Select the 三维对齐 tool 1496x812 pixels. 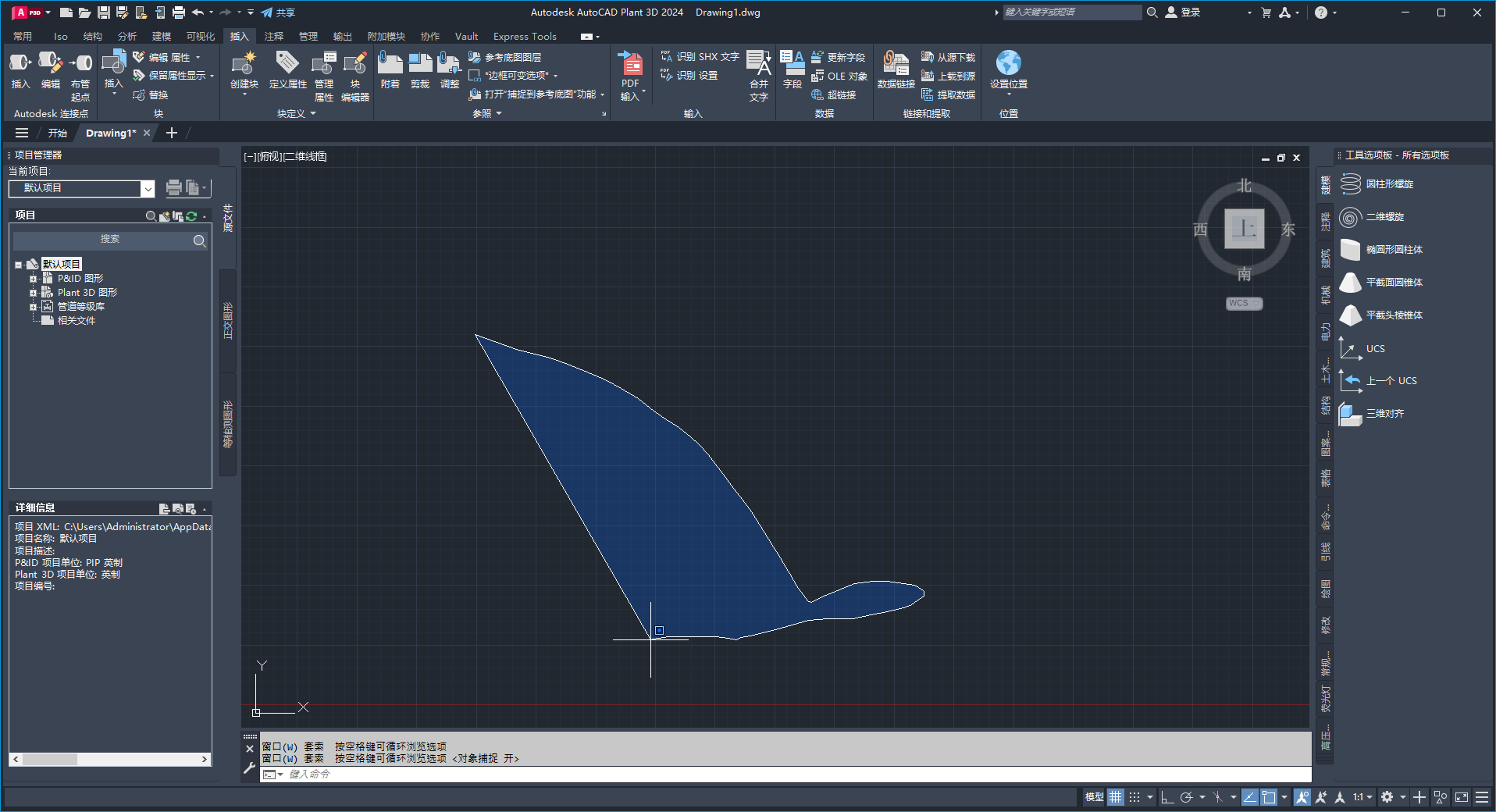[1372, 414]
